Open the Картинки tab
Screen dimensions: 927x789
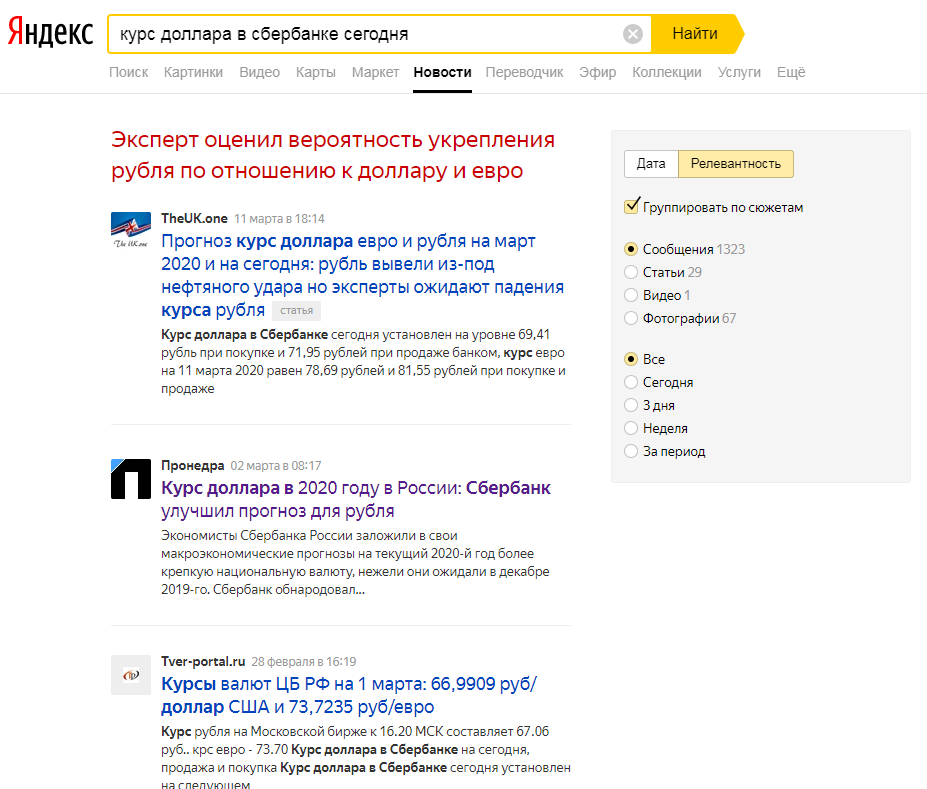[x=193, y=72]
